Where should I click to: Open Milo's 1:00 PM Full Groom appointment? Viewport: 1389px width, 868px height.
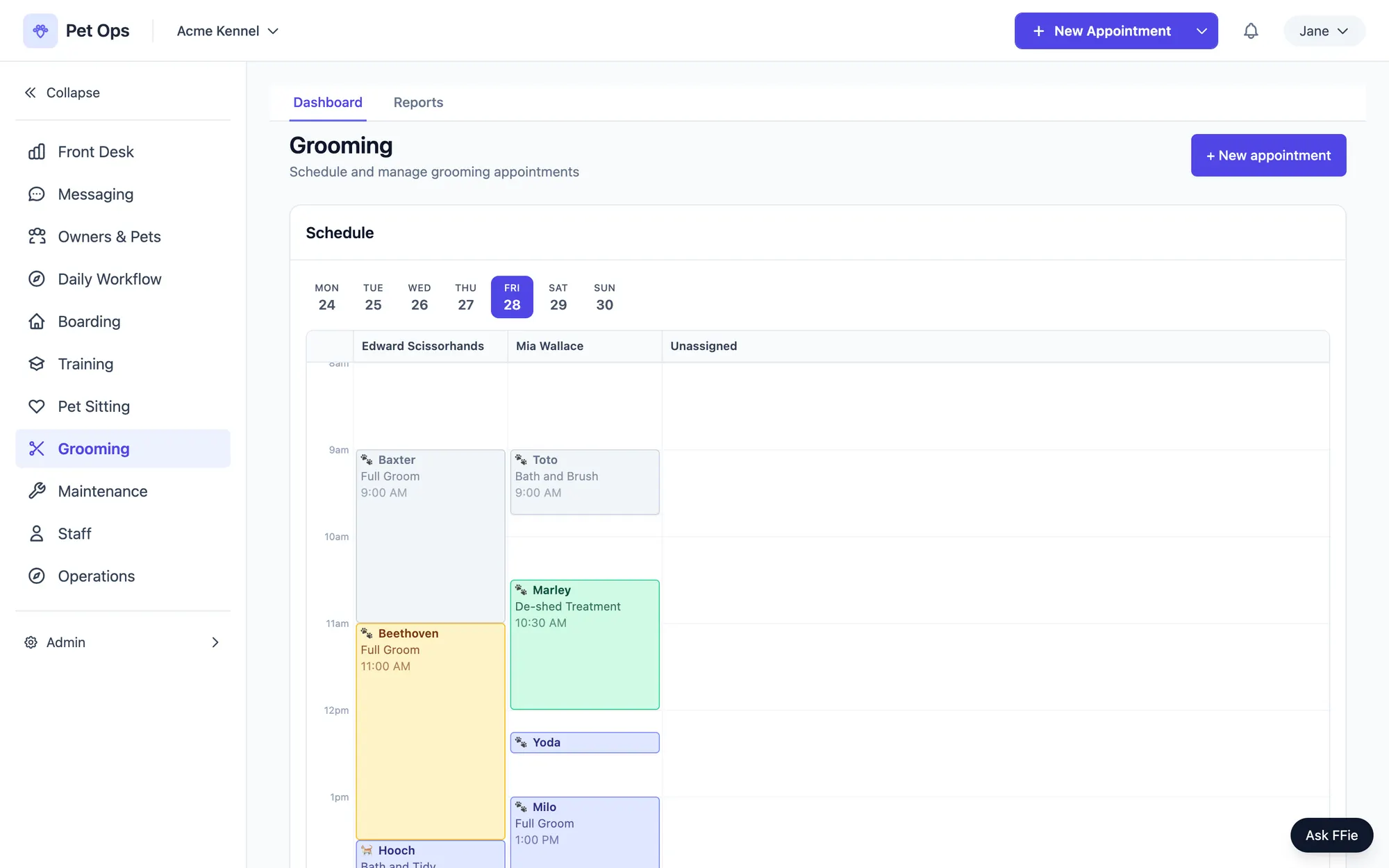[585, 832]
